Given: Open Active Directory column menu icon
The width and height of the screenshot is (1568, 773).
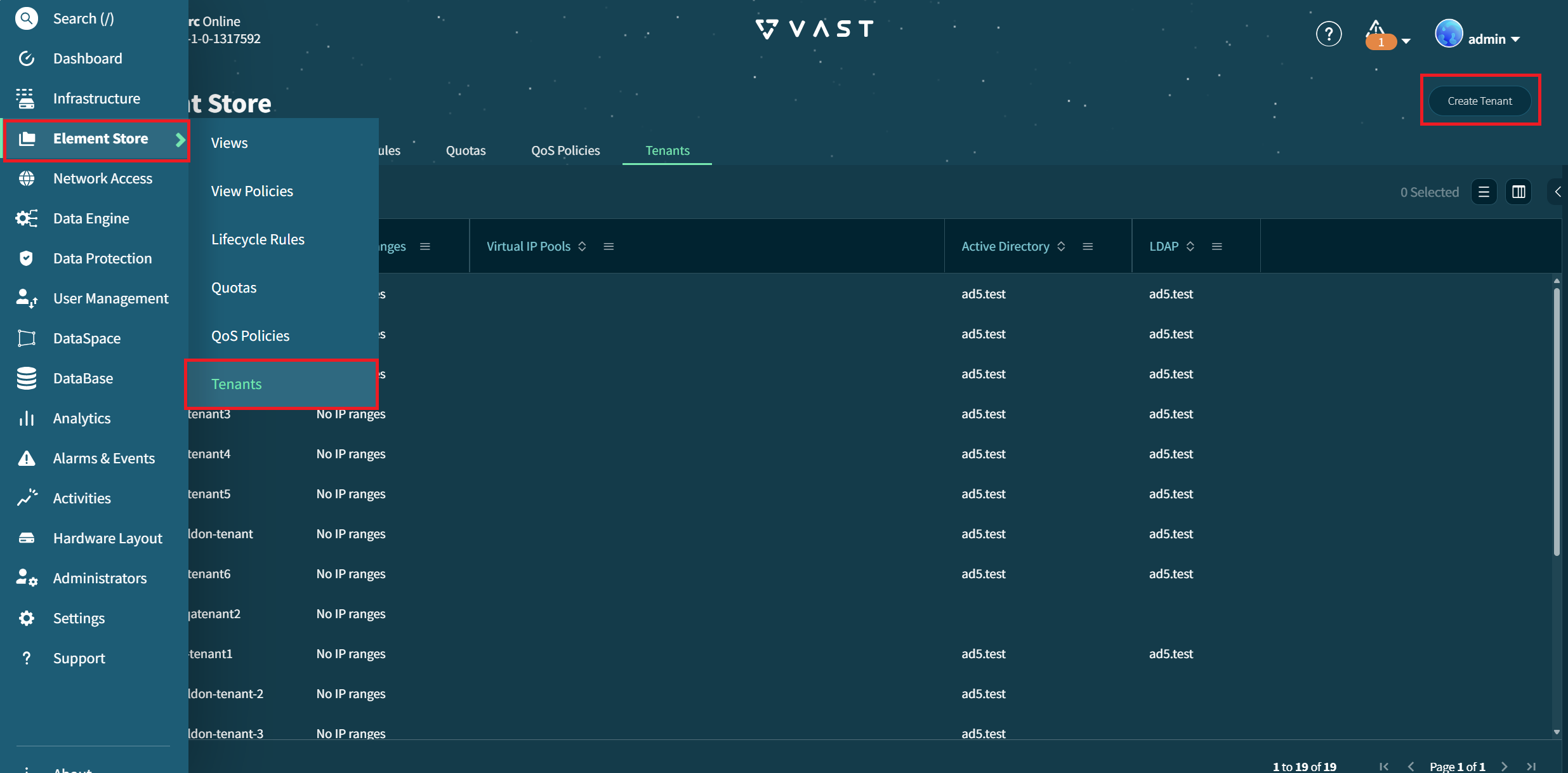Looking at the screenshot, I should point(1088,246).
